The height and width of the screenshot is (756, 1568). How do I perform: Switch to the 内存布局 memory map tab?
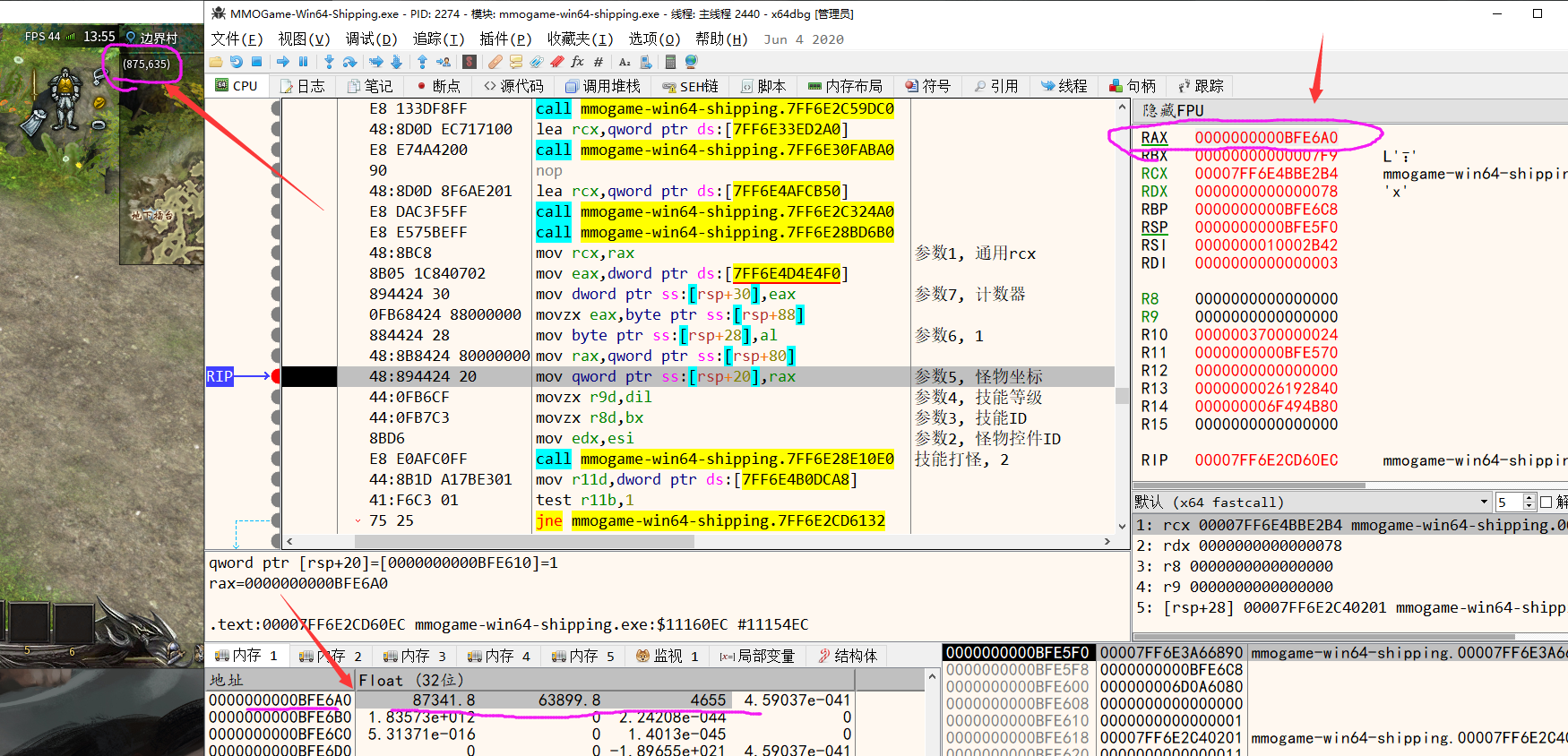click(x=845, y=86)
